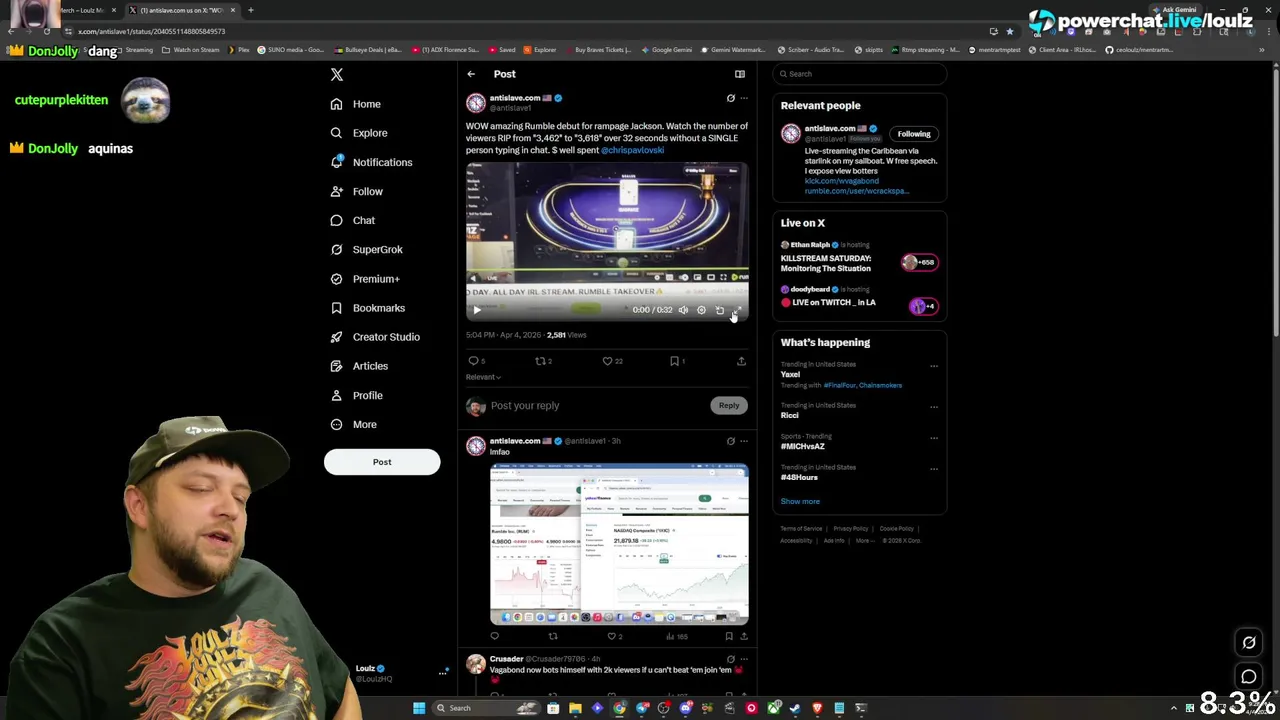
Task: Click Grok icon on Crusader's reply
Action: coord(730,659)
